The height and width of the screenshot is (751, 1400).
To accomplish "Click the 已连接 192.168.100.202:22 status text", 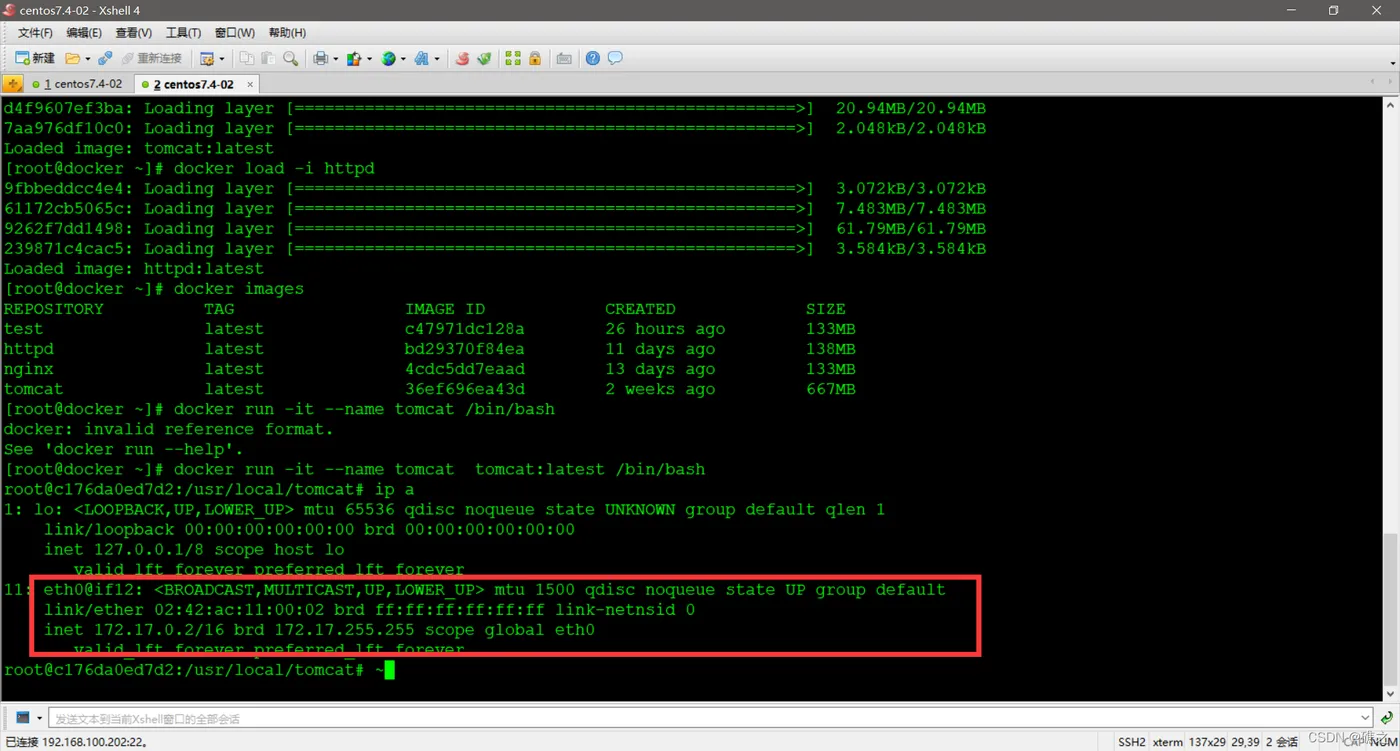I will 76,742.
